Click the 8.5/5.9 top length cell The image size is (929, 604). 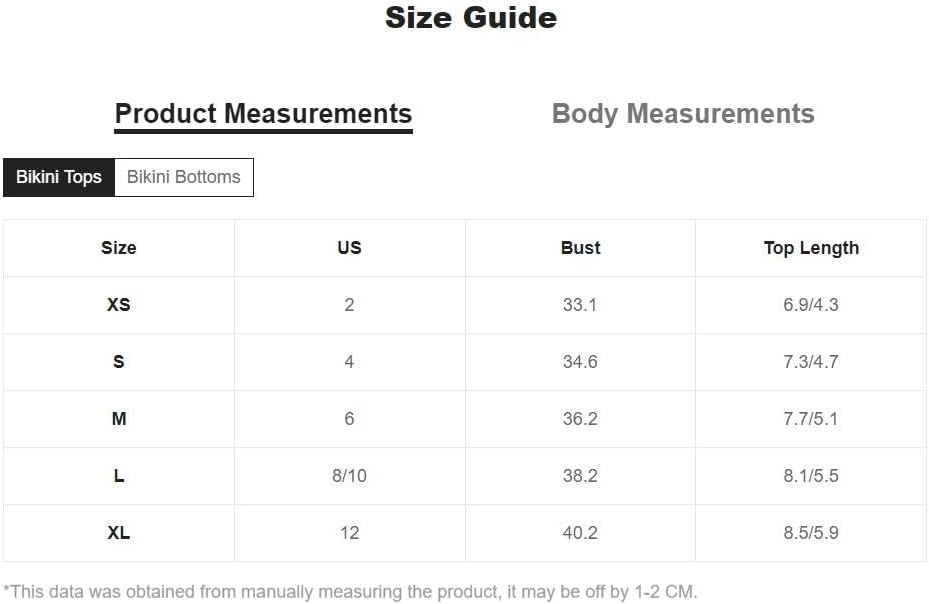tap(811, 533)
